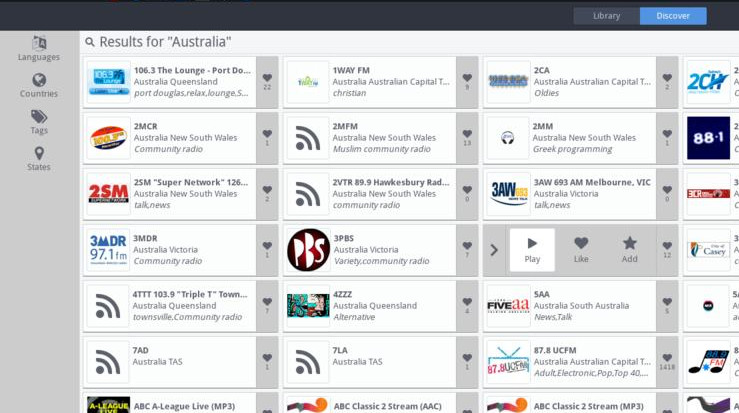Click the search magnifier icon

tap(90, 42)
